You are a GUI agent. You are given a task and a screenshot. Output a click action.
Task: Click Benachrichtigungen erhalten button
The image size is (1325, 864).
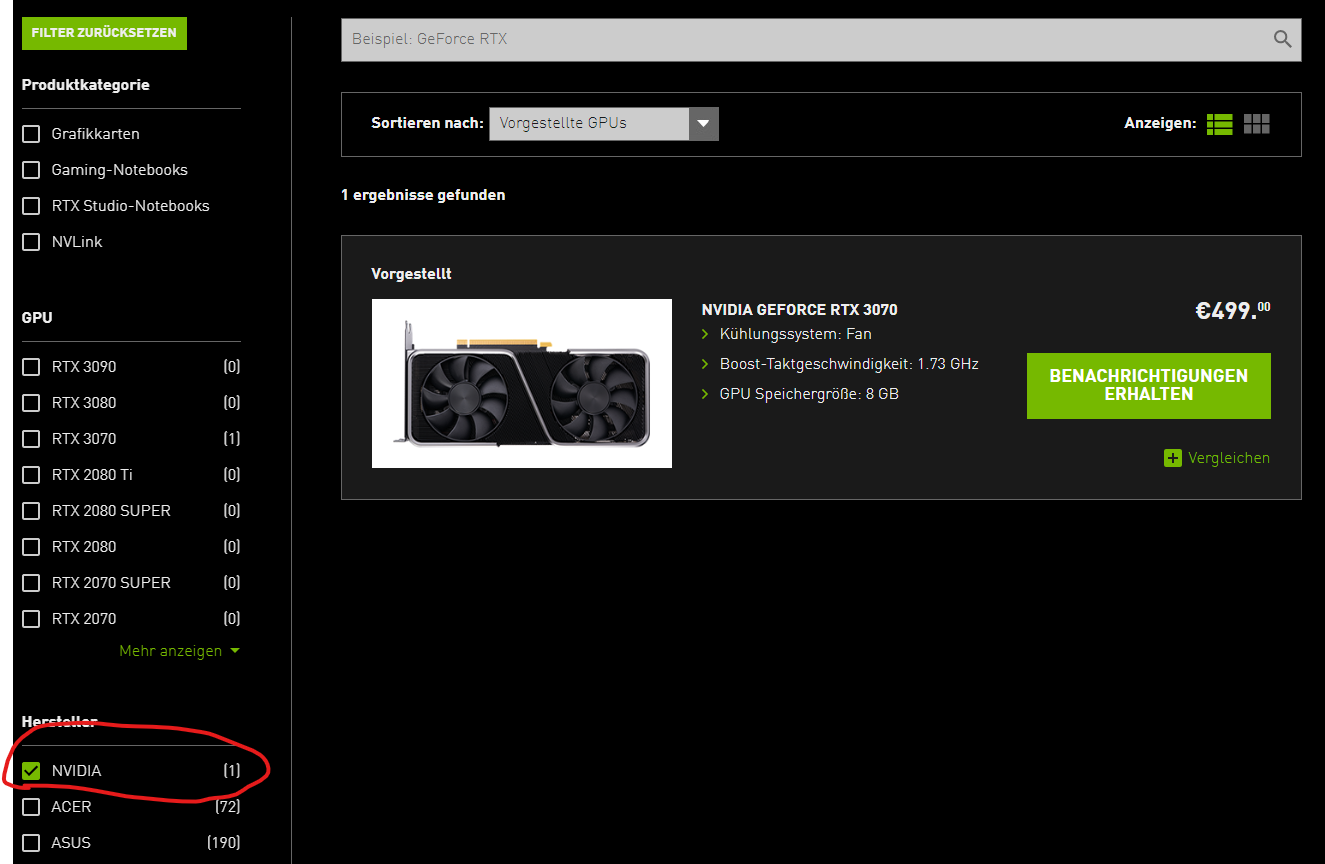[1148, 386]
